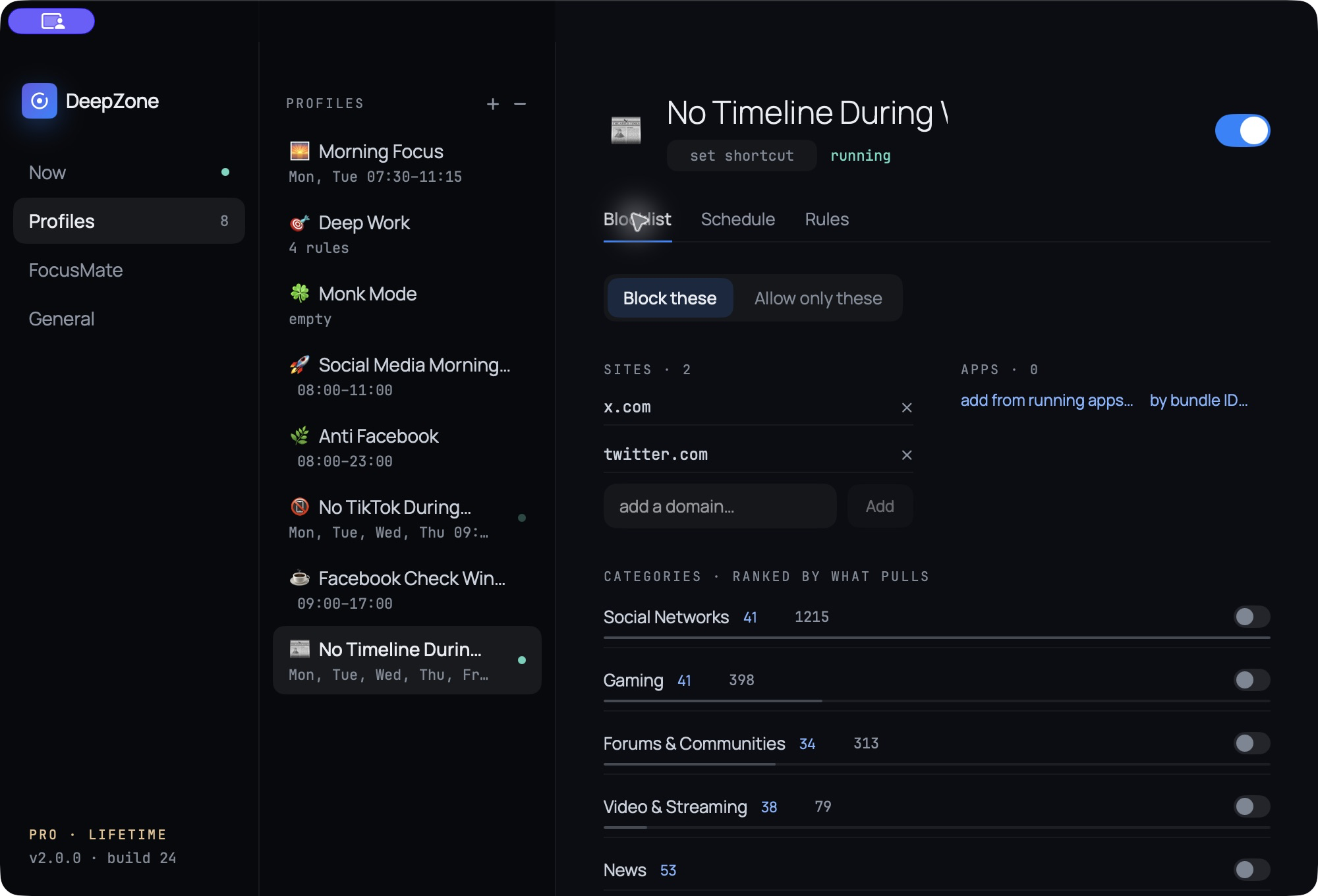Click the by bundle ID link
Screen dimensions: 1318x896
(1199, 401)
